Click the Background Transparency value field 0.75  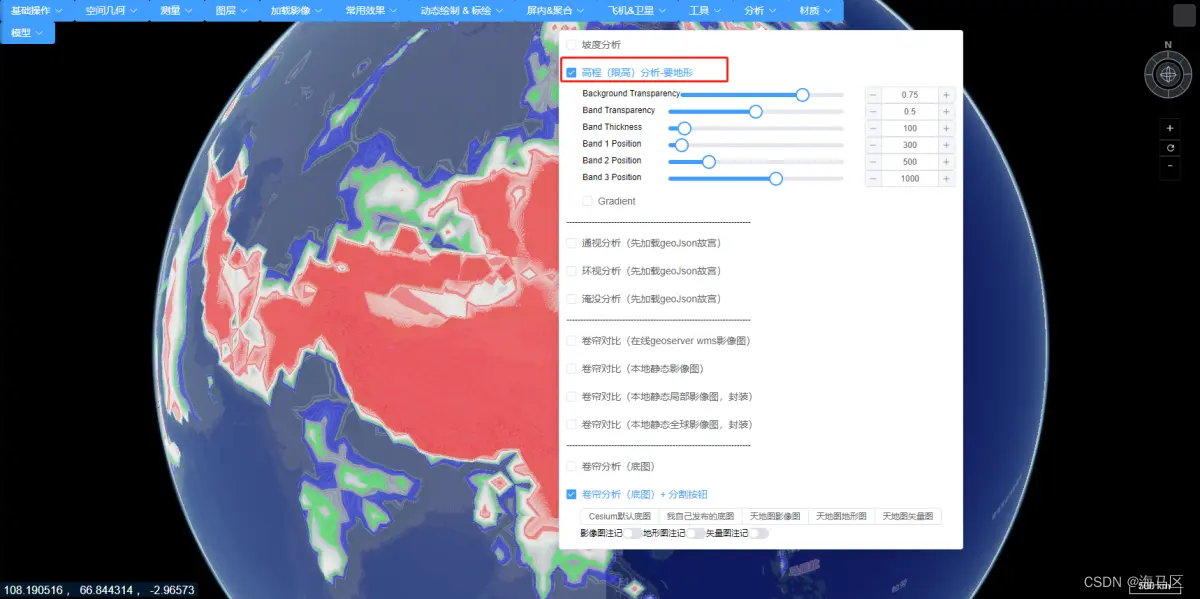[910, 95]
